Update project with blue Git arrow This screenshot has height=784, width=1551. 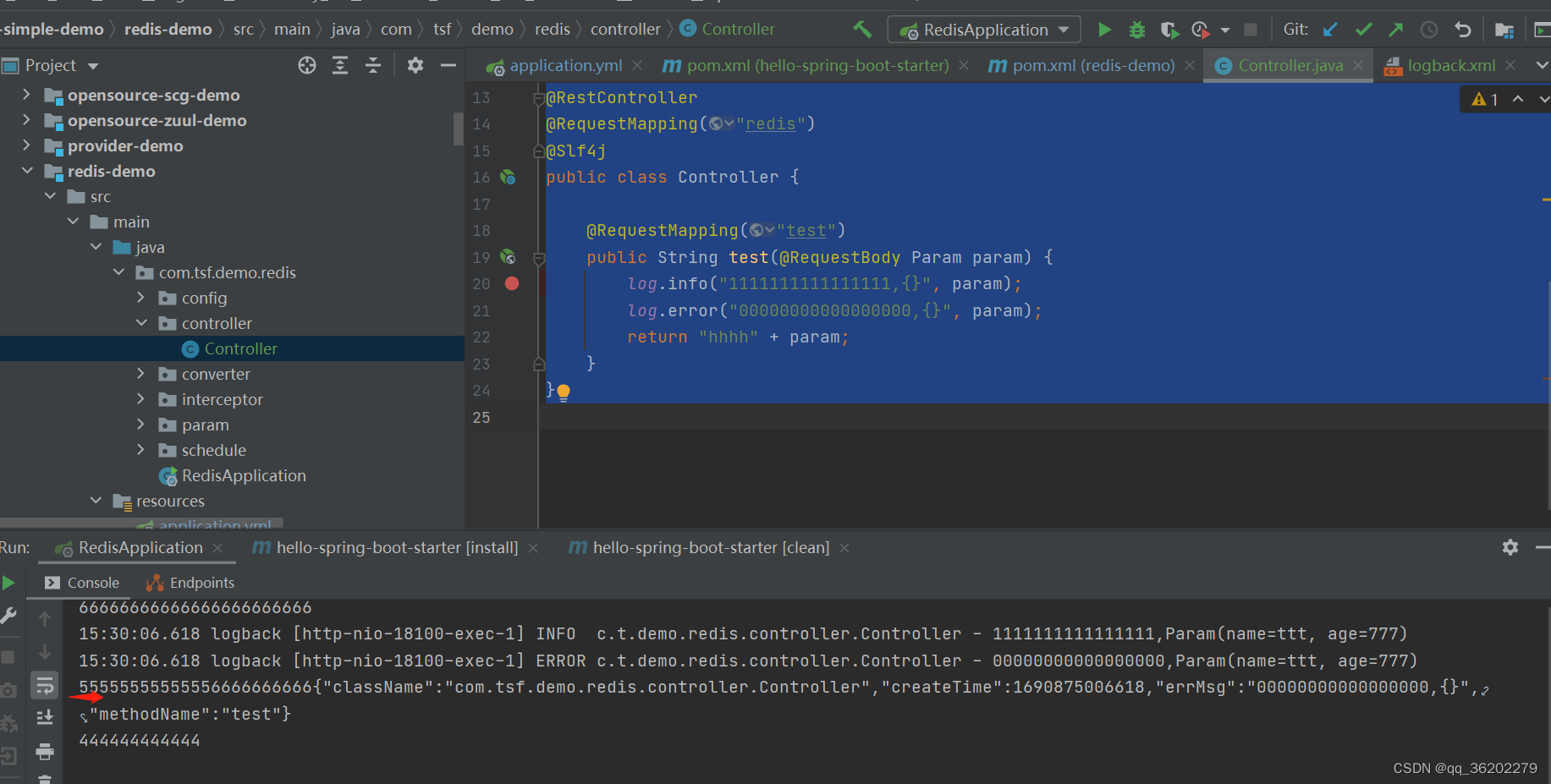(x=1330, y=30)
